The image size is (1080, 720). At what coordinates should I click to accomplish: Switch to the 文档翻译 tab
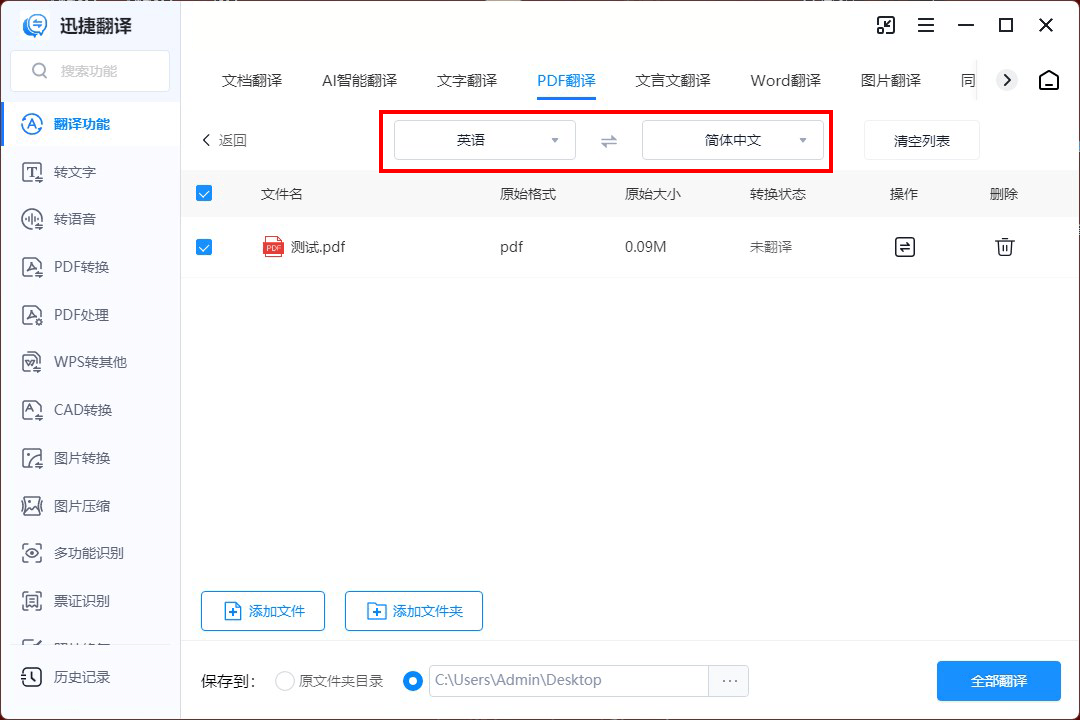click(x=252, y=81)
